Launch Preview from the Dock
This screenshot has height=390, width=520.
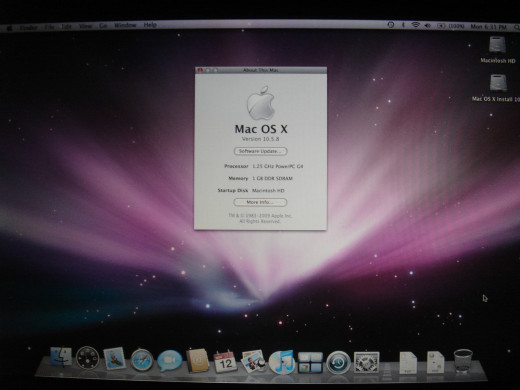click(253, 362)
